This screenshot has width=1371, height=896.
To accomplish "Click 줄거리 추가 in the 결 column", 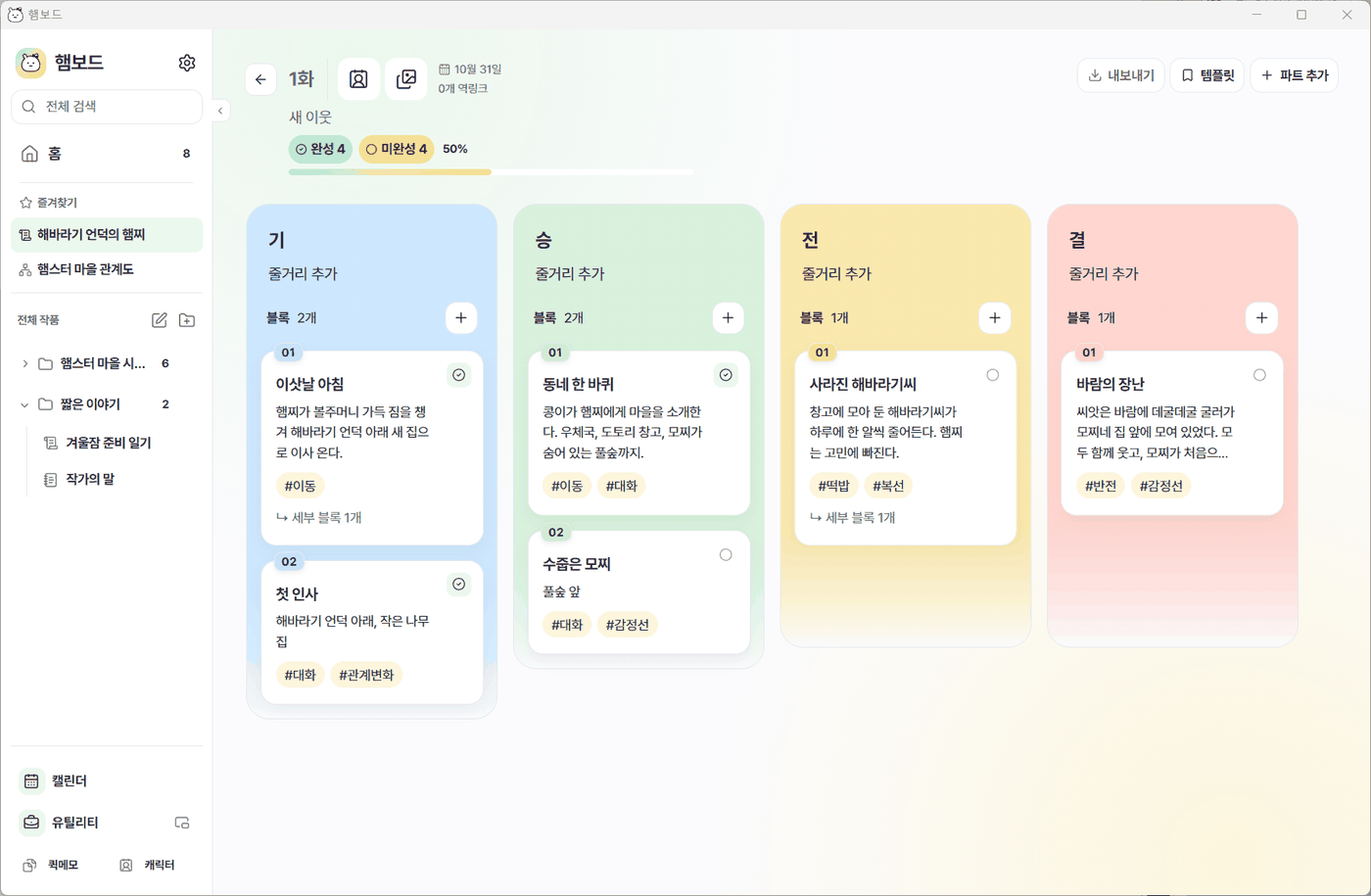I will (1104, 274).
